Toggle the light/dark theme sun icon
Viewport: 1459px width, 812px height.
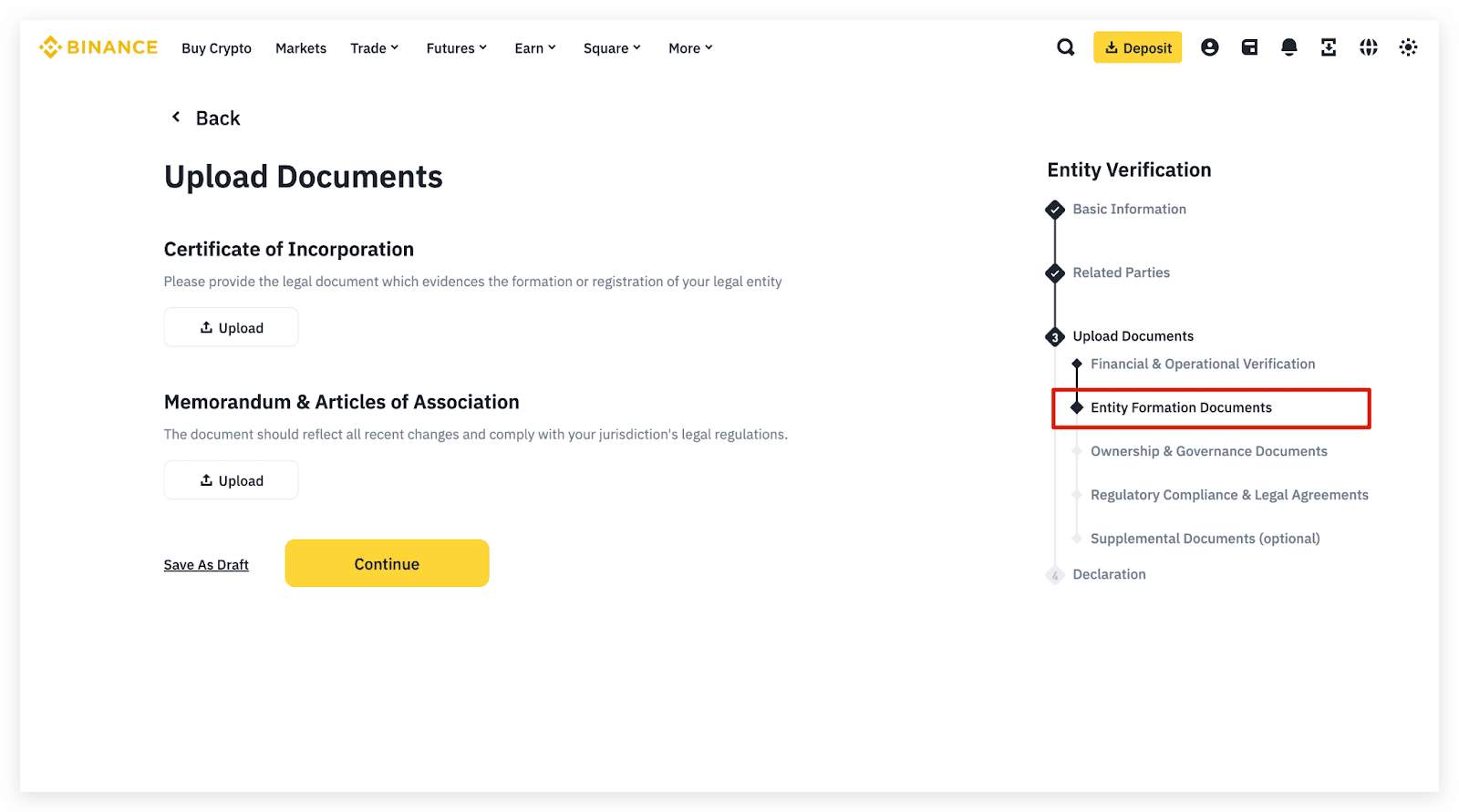click(x=1408, y=47)
